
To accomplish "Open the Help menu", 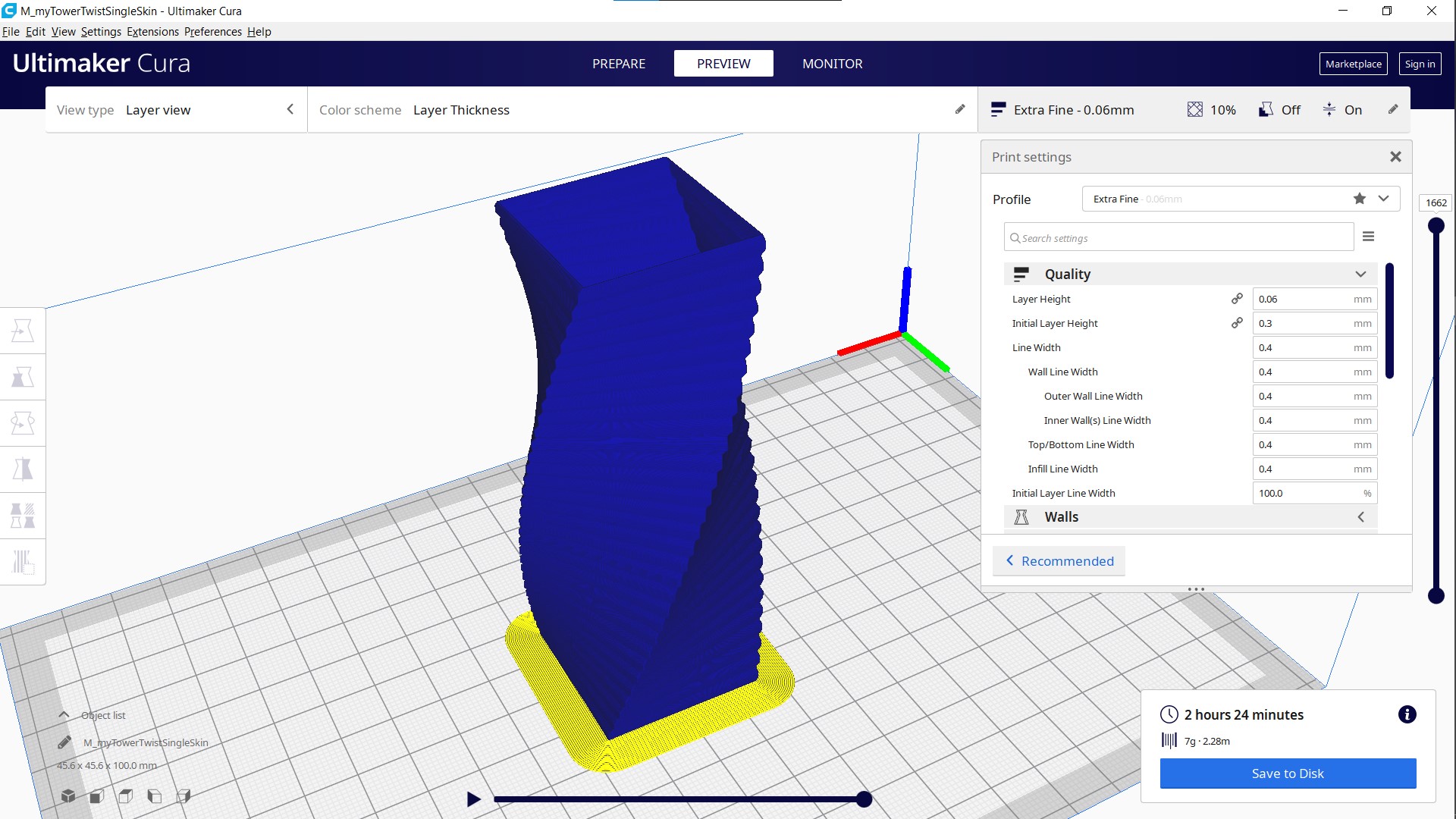I will click(259, 32).
